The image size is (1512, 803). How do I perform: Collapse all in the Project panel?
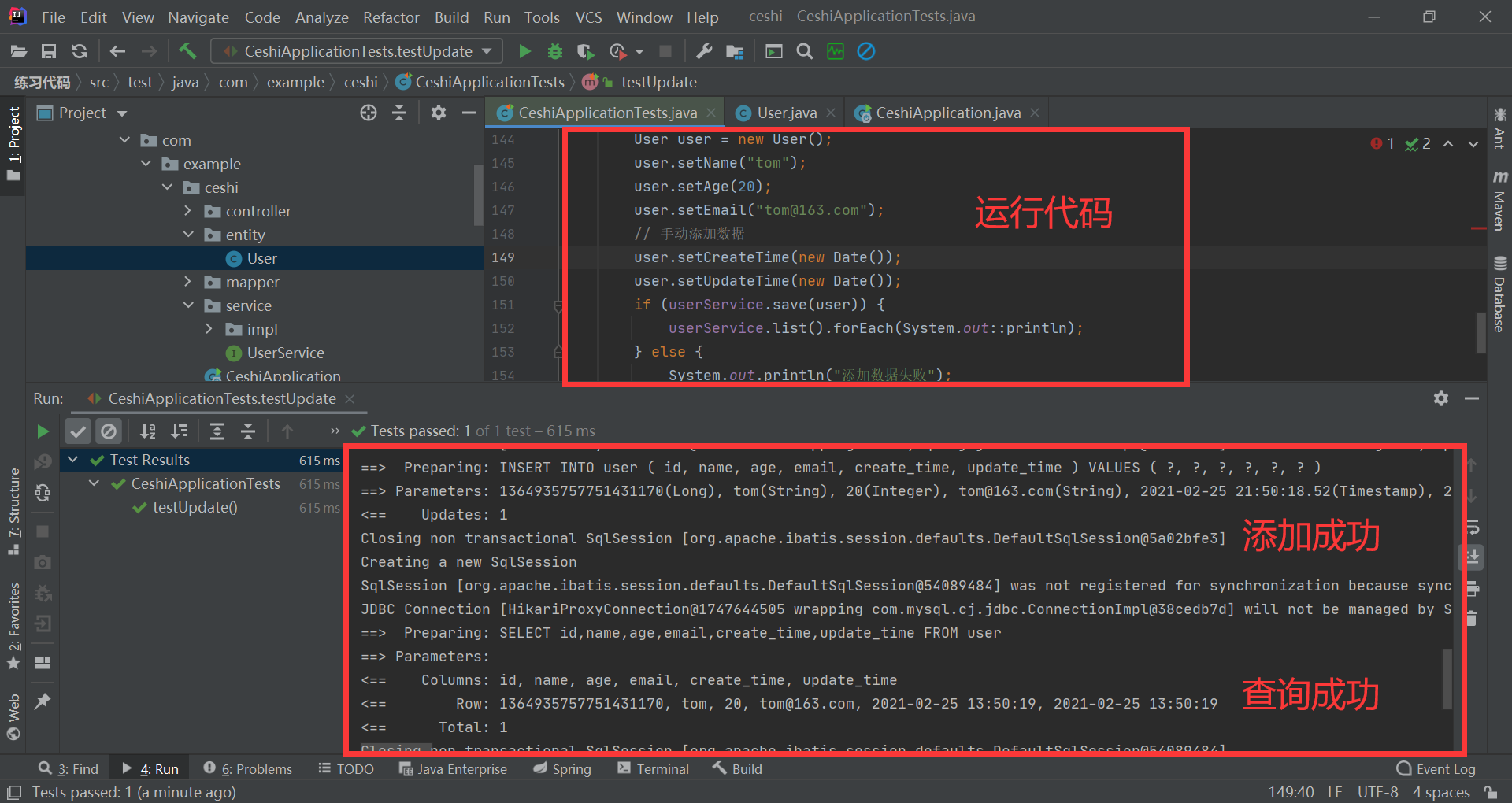[x=399, y=113]
